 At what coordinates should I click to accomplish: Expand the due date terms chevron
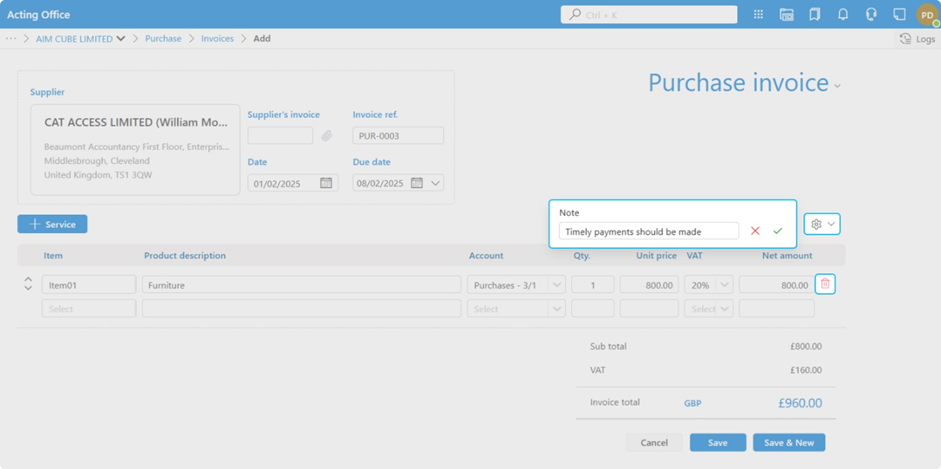click(435, 183)
